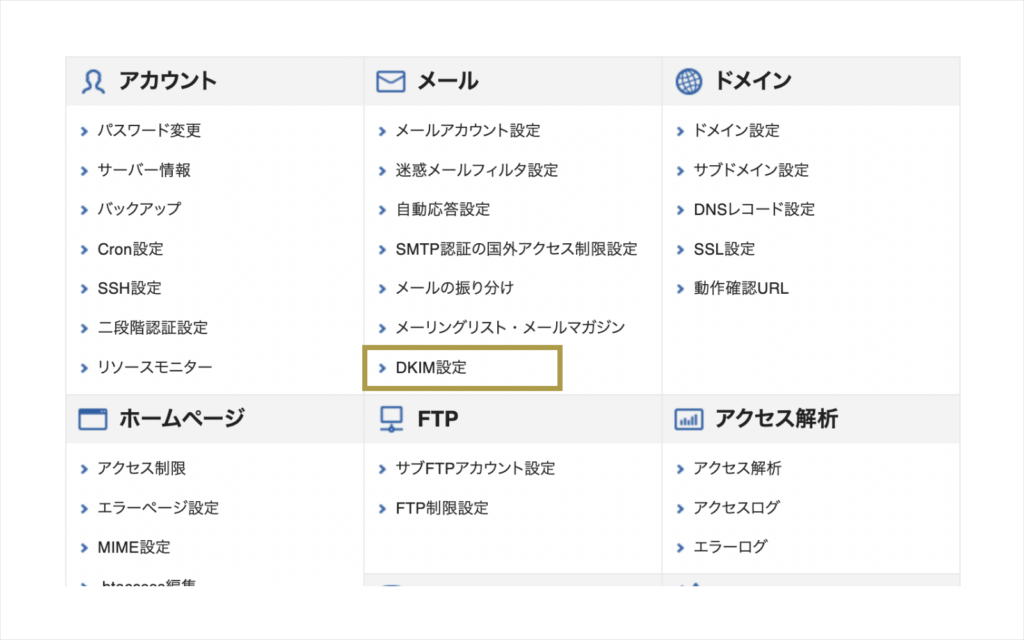1024x640 pixels.
Task: Click the FTP computer icon
Action: 391,419
